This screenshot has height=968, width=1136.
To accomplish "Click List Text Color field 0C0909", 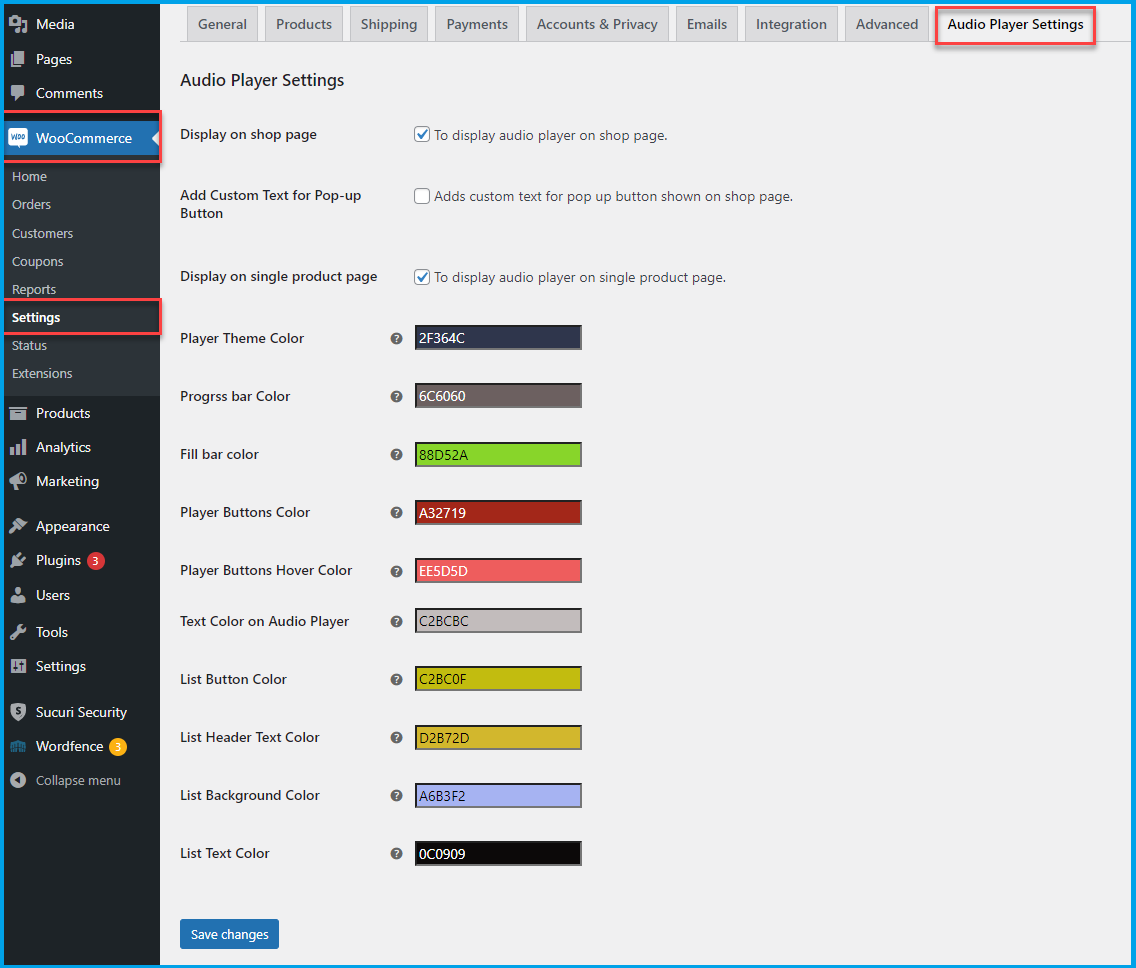I will [498, 854].
